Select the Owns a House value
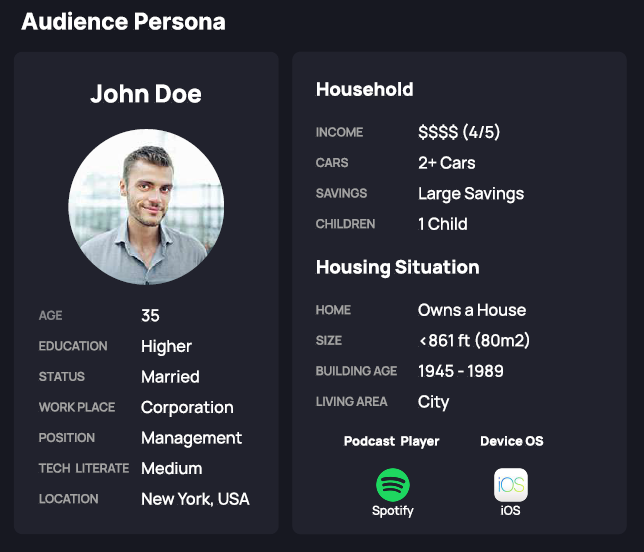644x552 pixels. 472,310
